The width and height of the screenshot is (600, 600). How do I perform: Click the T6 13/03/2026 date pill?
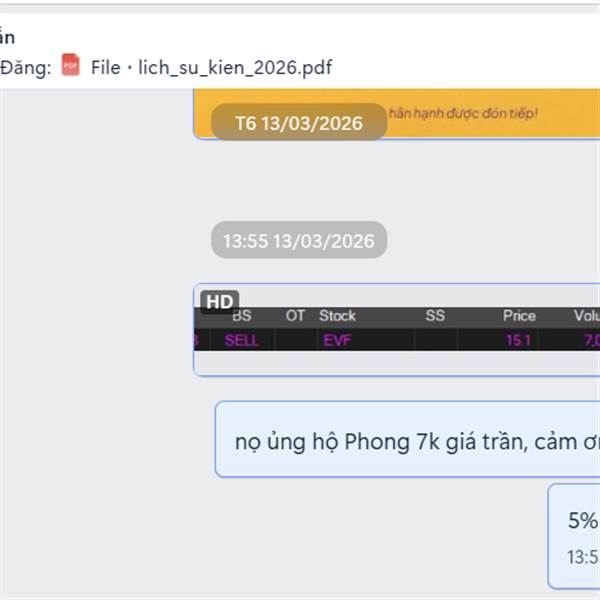(299, 122)
